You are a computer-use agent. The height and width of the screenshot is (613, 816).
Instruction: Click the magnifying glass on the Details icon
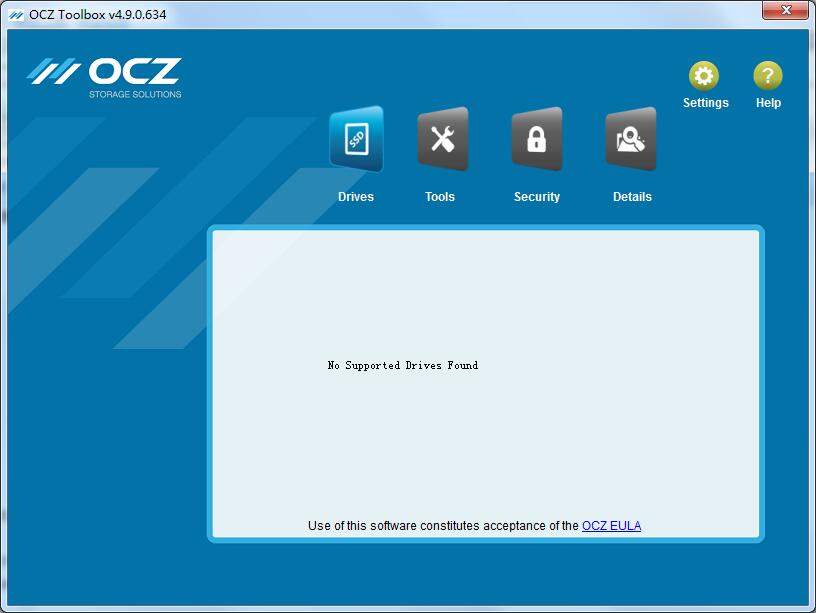click(x=631, y=139)
